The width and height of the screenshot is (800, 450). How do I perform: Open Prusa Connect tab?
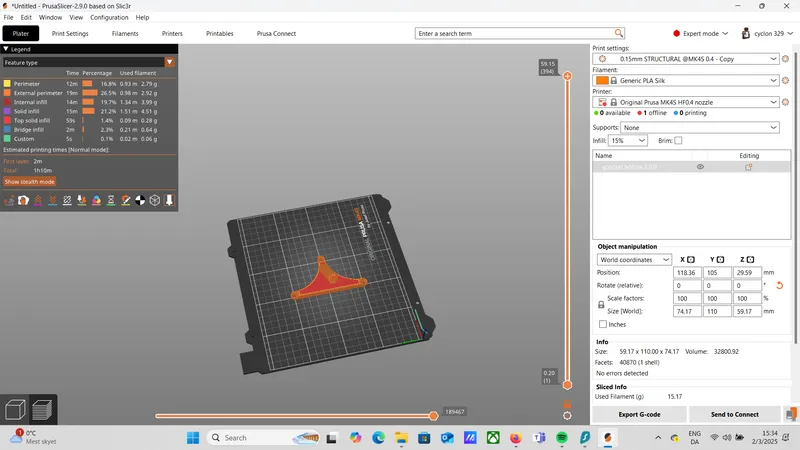(x=276, y=34)
